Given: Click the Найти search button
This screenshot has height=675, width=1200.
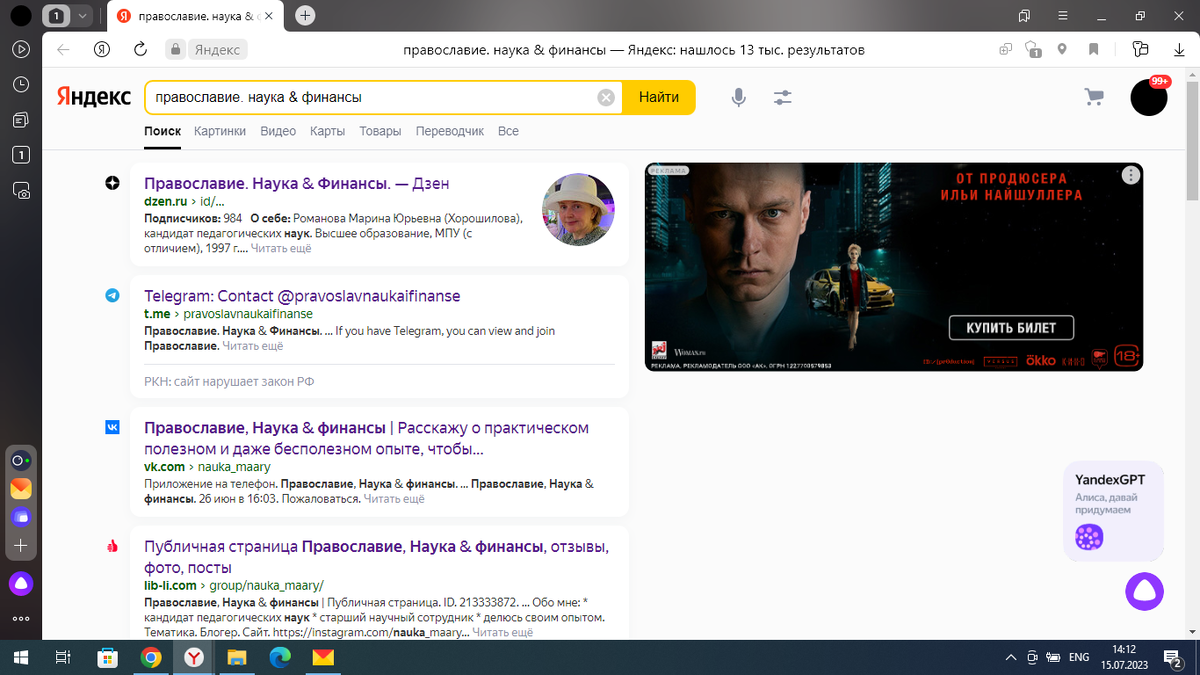Looking at the screenshot, I should (659, 97).
